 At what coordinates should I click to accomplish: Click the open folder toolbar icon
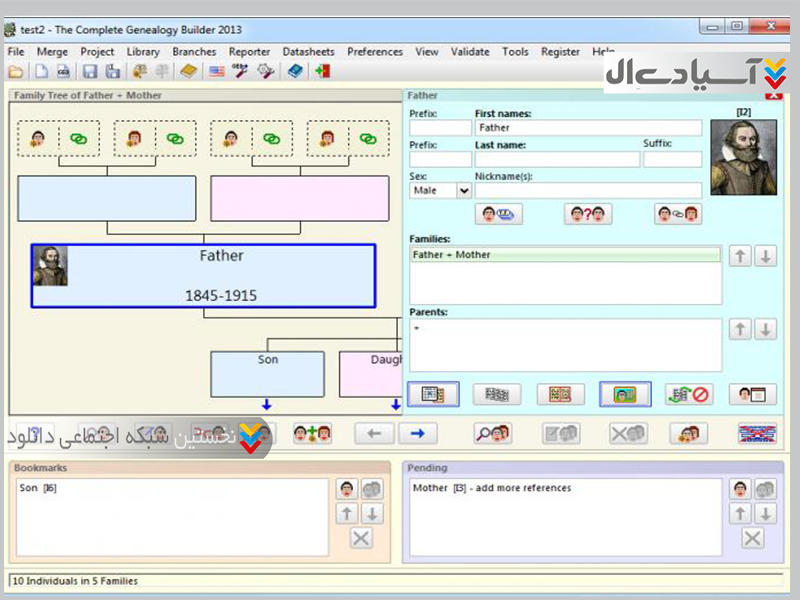click(16, 71)
